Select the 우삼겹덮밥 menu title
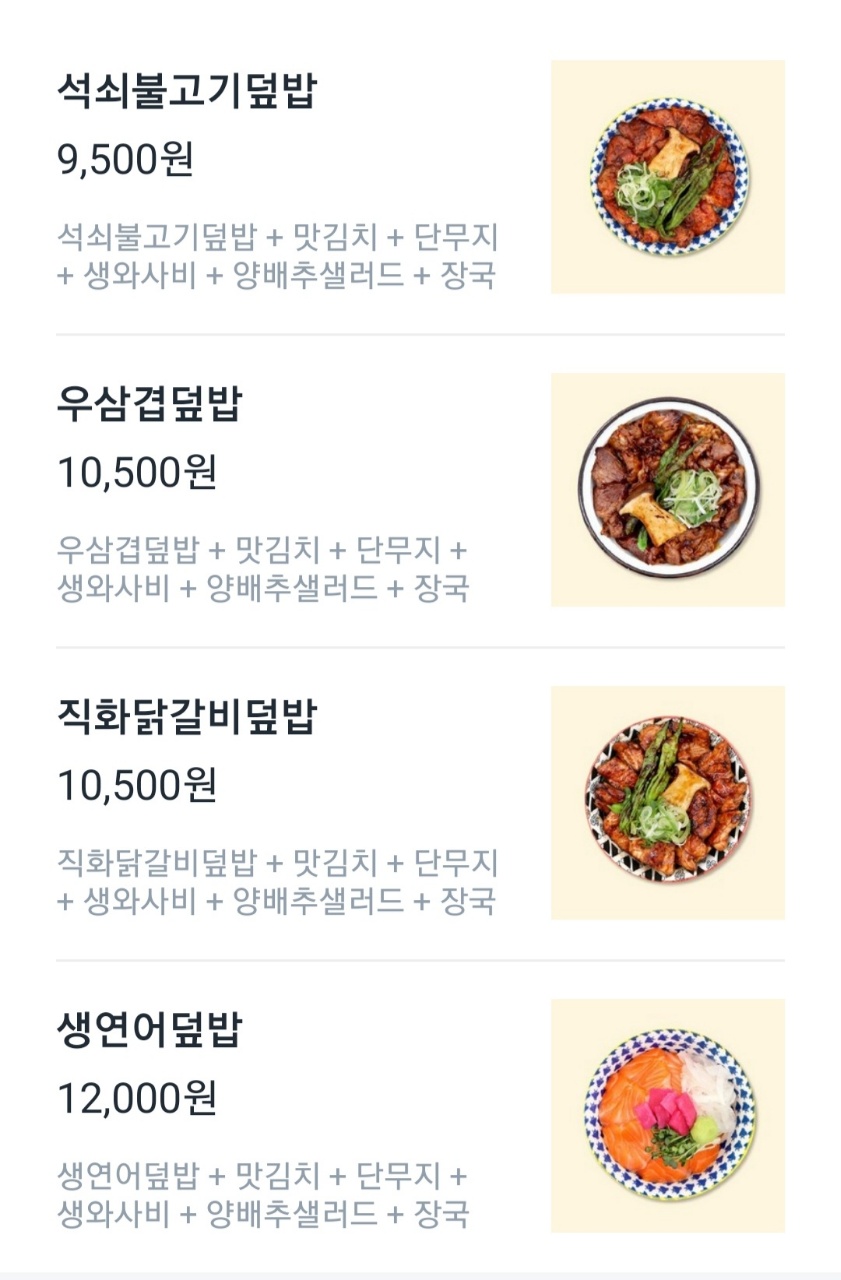This screenshot has height=1280, width=841. pos(150,404)
